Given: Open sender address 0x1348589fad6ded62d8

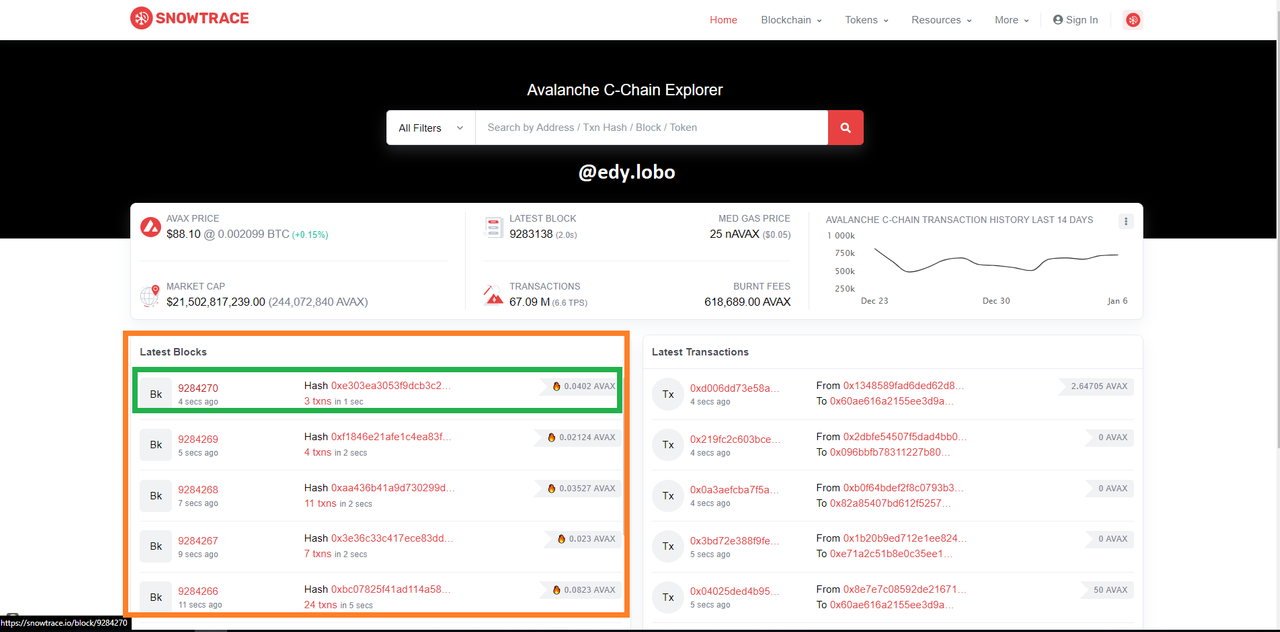Looking at the screenshot, I should point(903,385).
